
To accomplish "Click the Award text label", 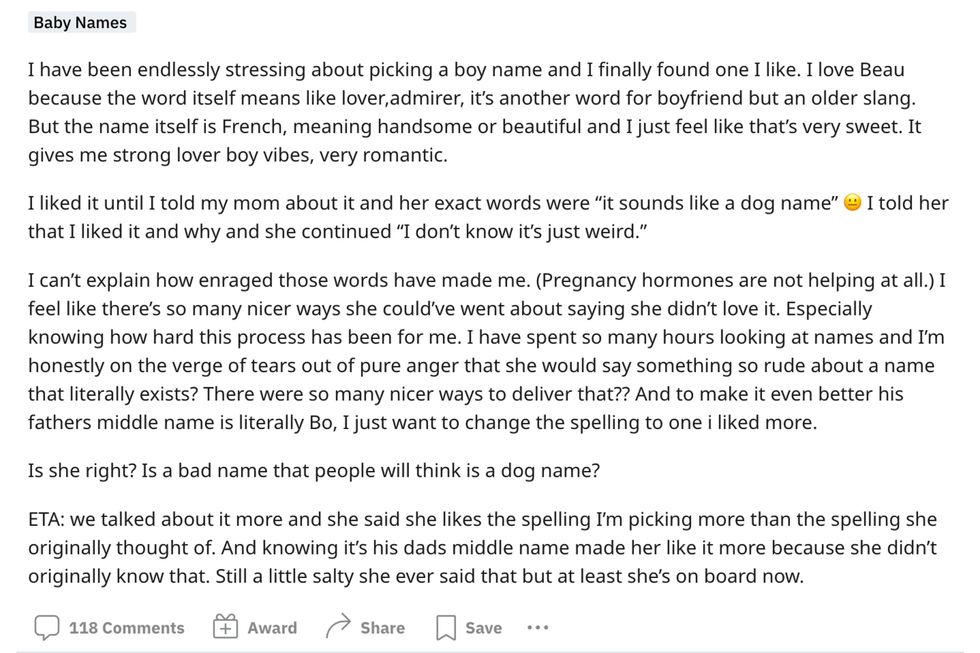I will (x=272, y=628).
